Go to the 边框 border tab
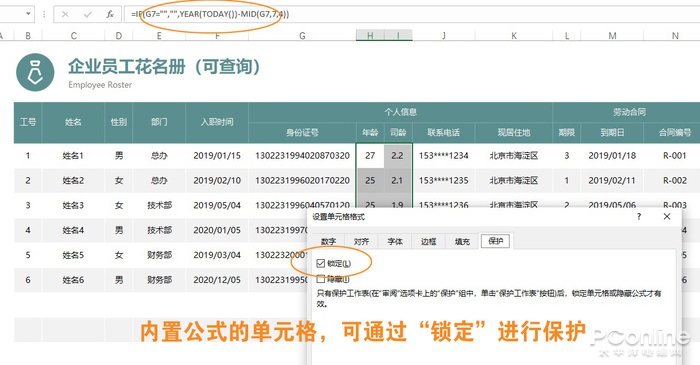The height and width of the screenshot is (365, 700). [428, 241]
